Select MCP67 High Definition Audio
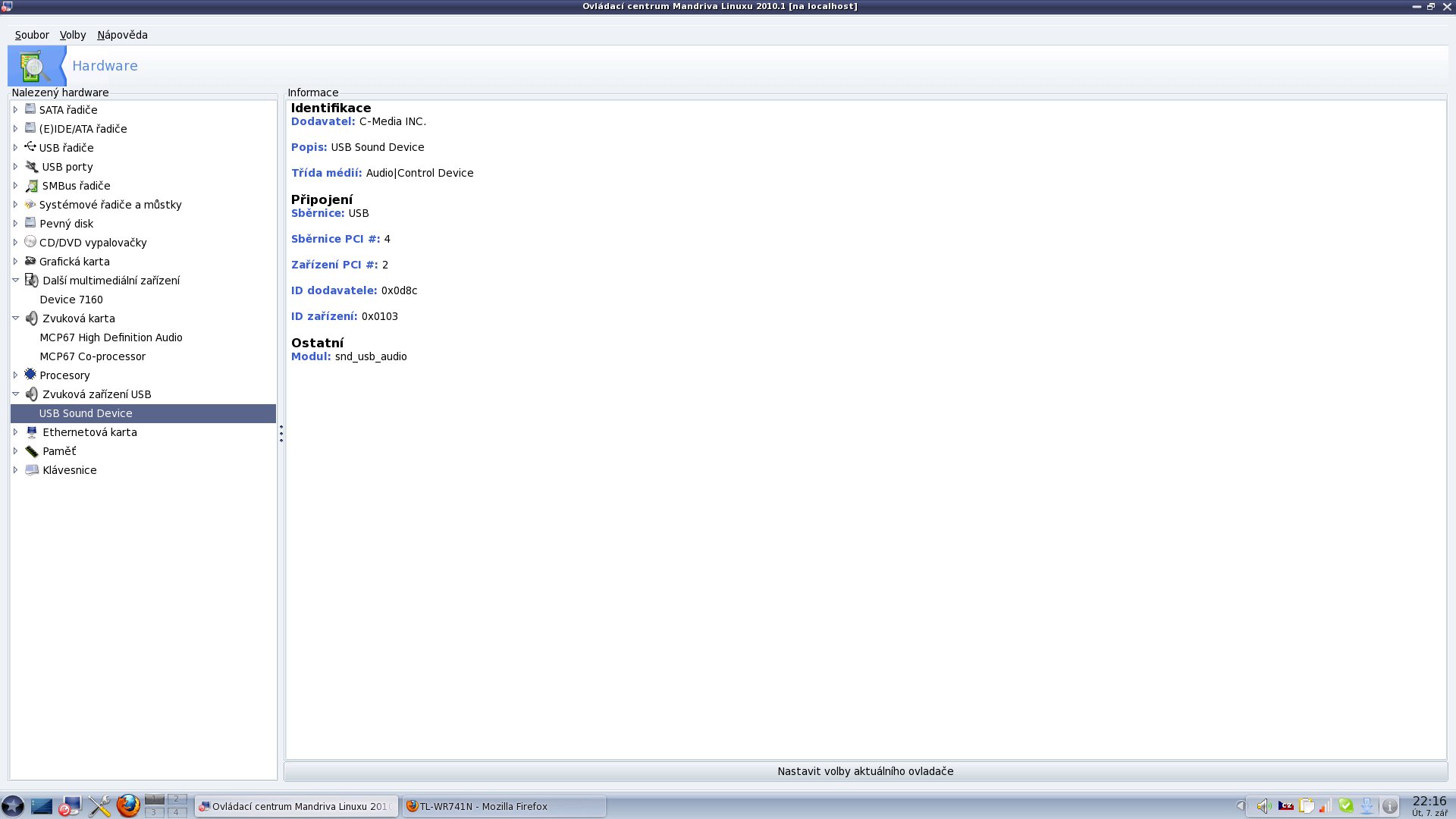The width and height of the screenshot is (1456, 819). 111,337
